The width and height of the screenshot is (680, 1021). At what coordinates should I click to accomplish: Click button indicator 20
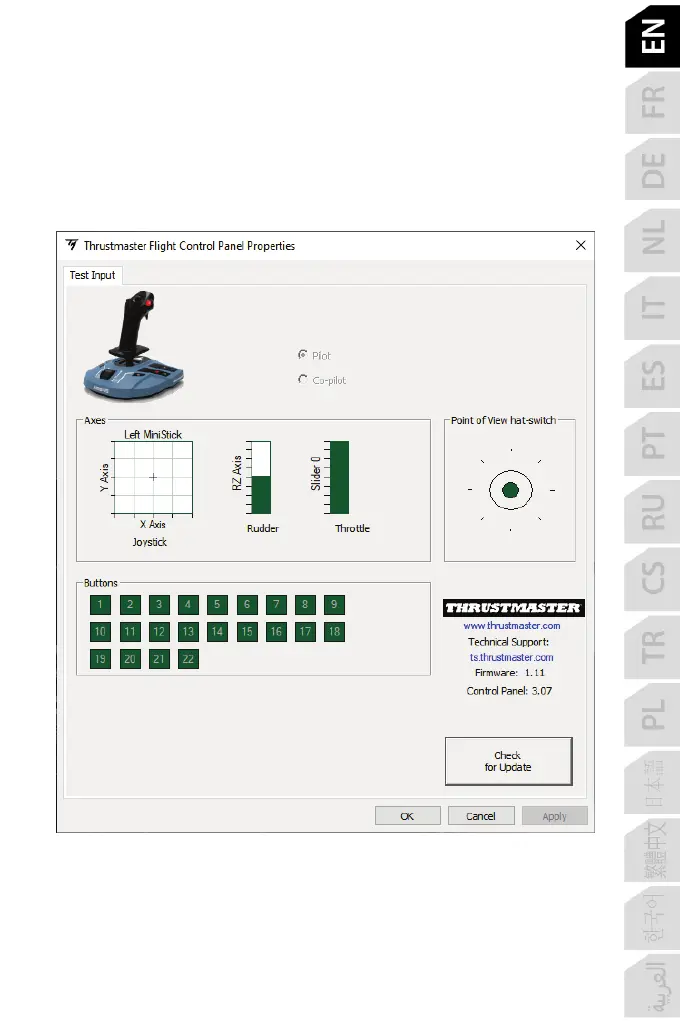pyautogui.click(x=130, y=660)
